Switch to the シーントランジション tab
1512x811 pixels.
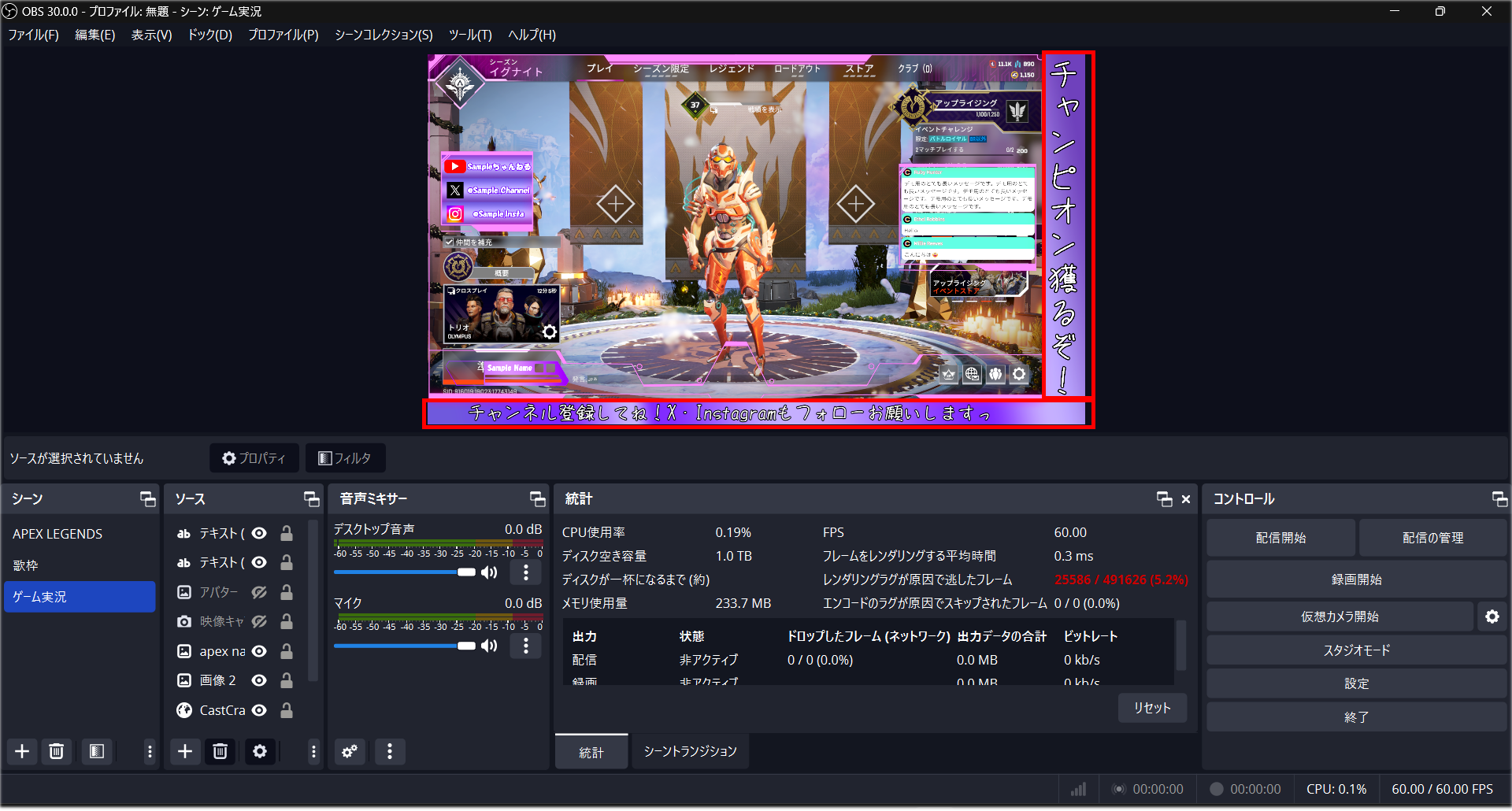[x=689, y=751]
